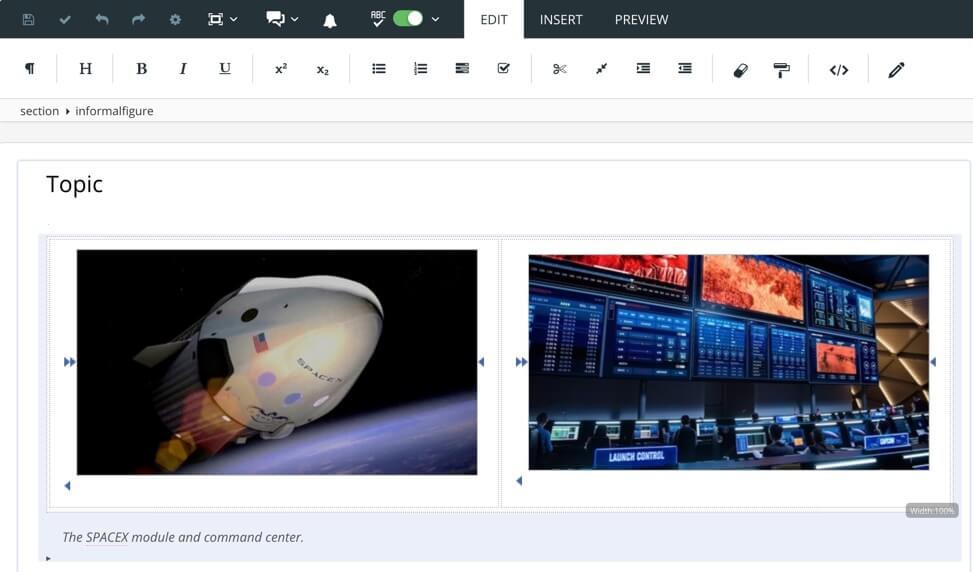This screenshot has width=973, height=572.
Task: Toggle underline formatting
Action: (225, 68)
